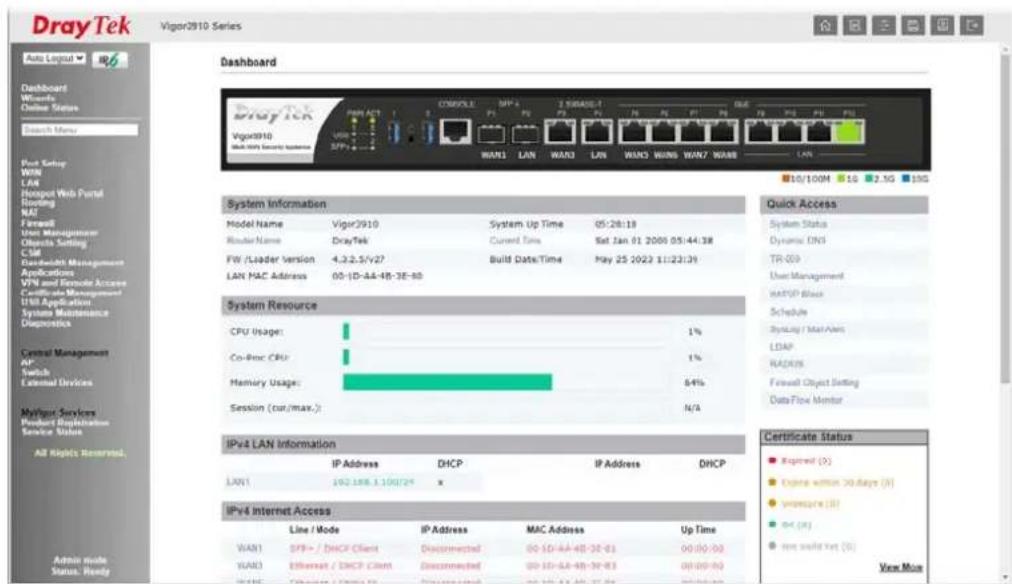Click the WAN7 port on router image

693,132
